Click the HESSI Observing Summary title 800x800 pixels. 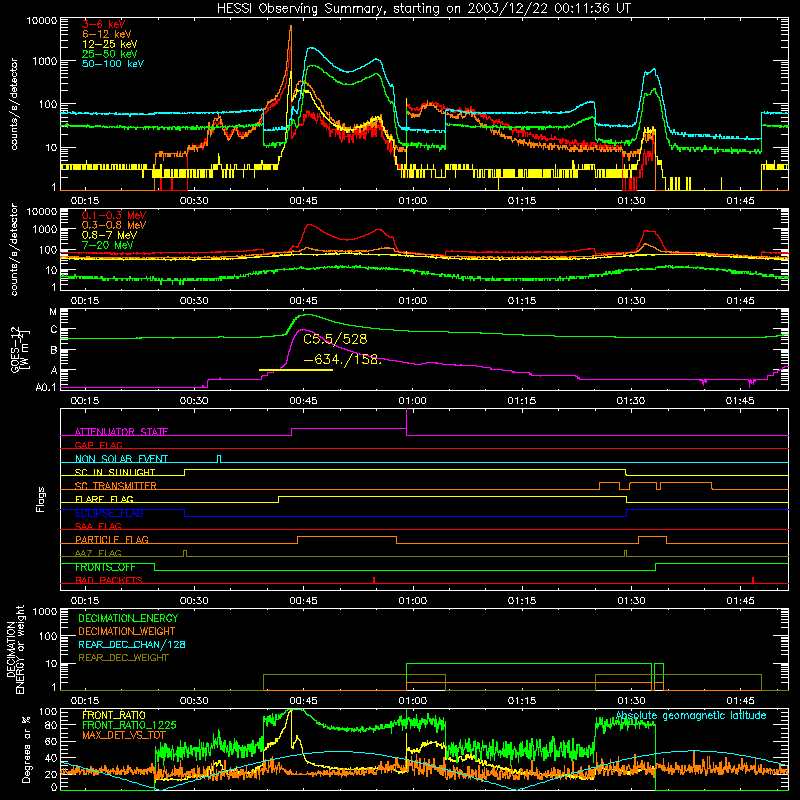click(424, 8)
